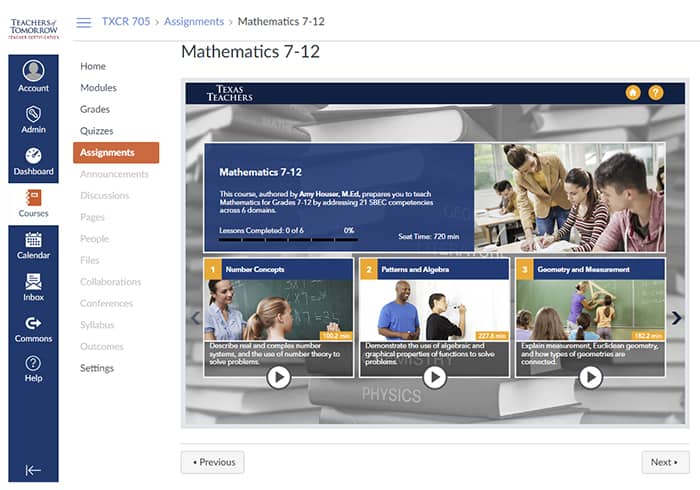Open Files in course navigation
This screenshot has width=700, height=490.
pyautogui.click(x=89, y=260)
